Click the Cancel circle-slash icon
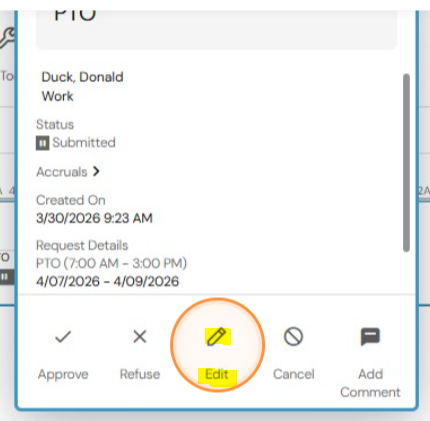The image size is (430, 421). (x=294, y=337)
